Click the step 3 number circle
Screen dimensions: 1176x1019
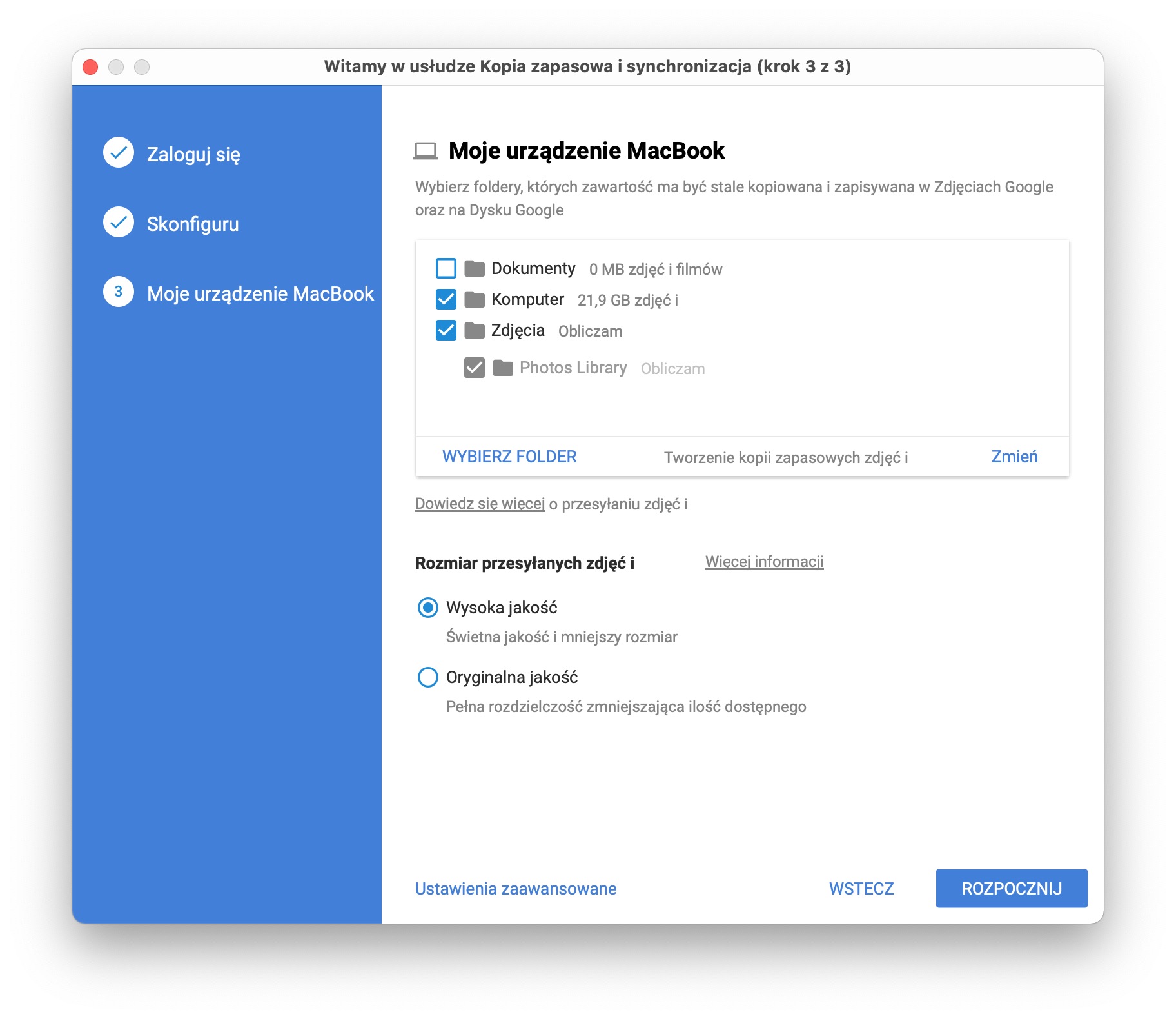119,292
